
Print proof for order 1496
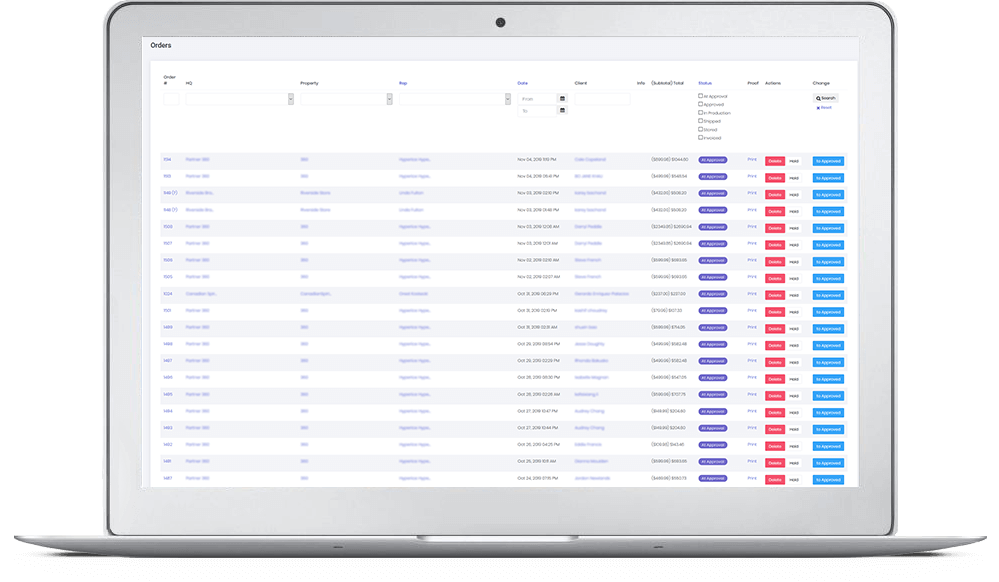click(752, 377)
